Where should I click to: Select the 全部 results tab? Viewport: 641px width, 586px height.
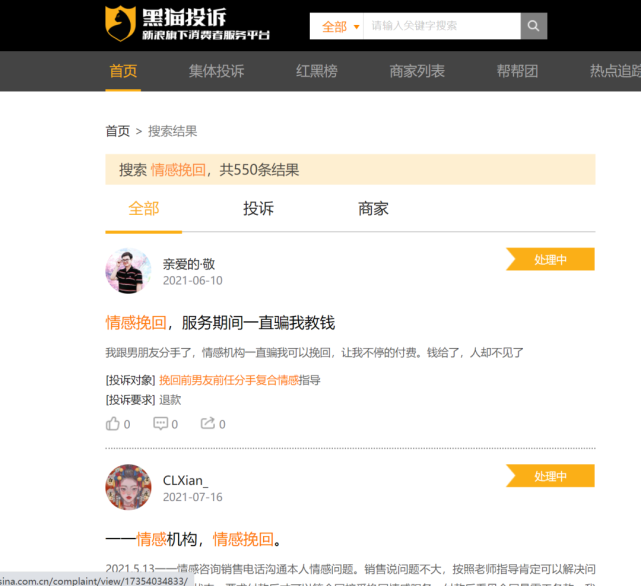(x=143, y=209)
